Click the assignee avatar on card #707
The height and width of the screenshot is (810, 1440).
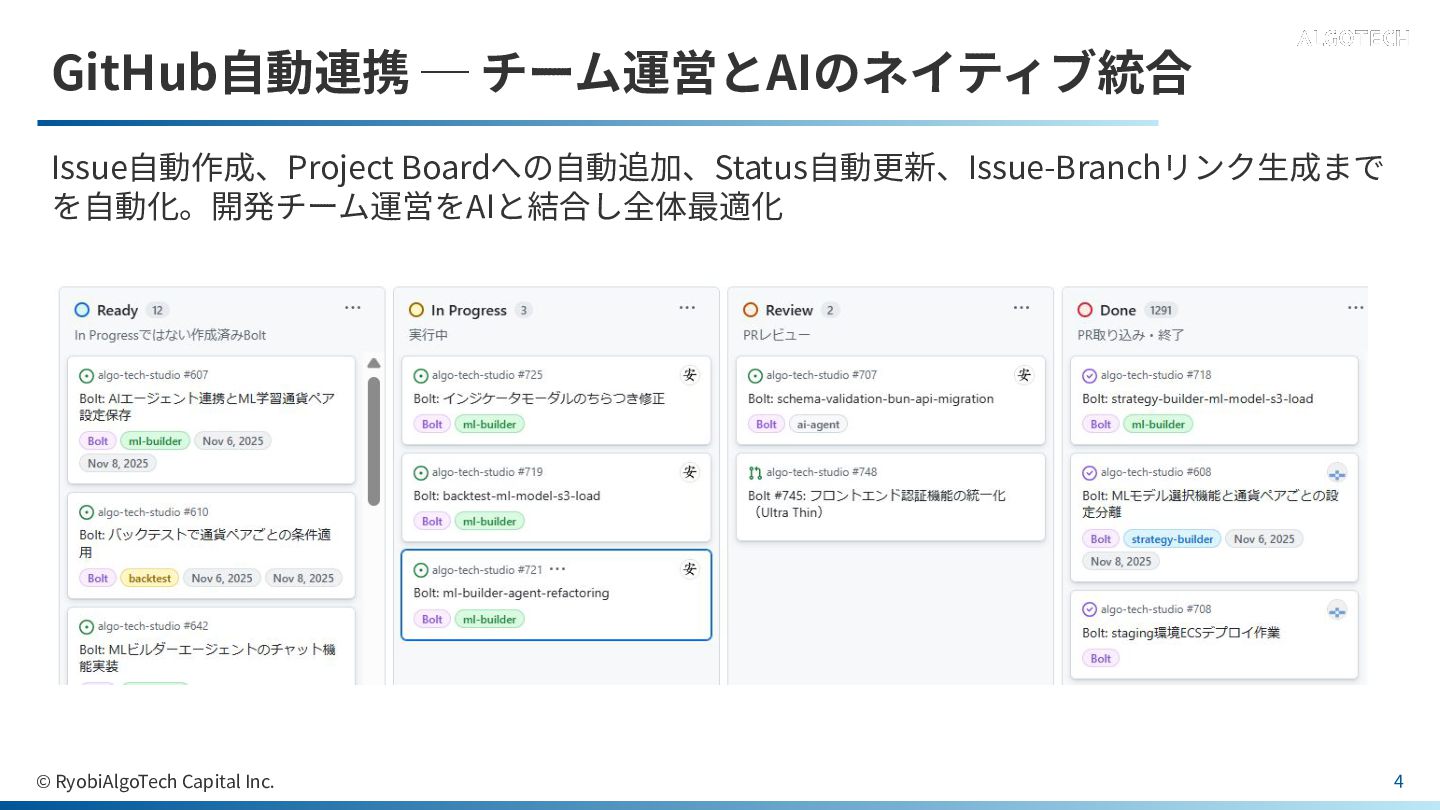[x=1024, y=375]
